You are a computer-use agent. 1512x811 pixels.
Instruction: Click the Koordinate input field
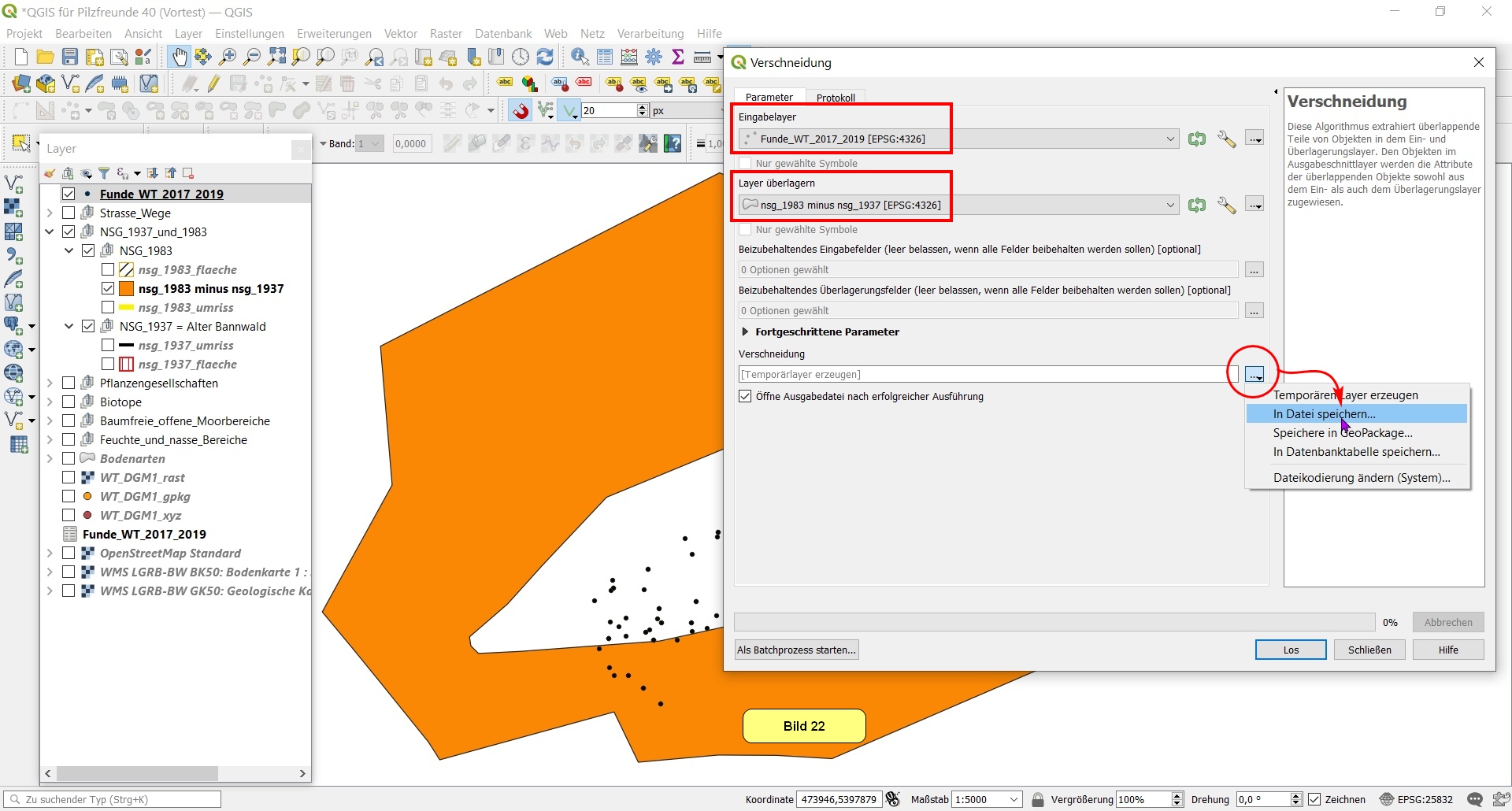coord(839,800)
